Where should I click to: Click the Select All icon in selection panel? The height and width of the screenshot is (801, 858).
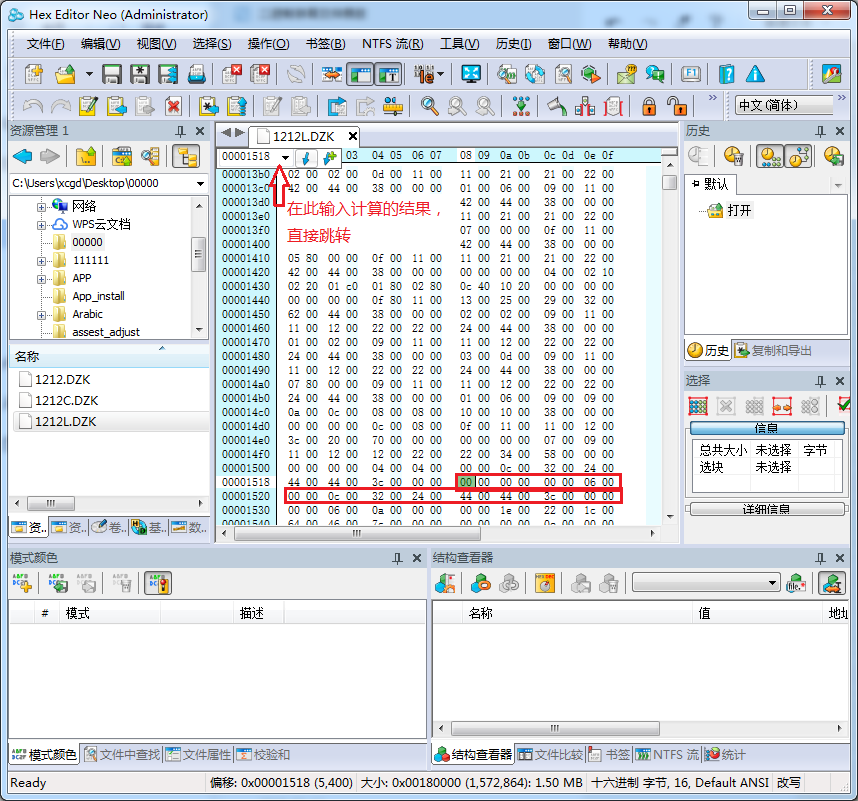(x=698, y=406)
